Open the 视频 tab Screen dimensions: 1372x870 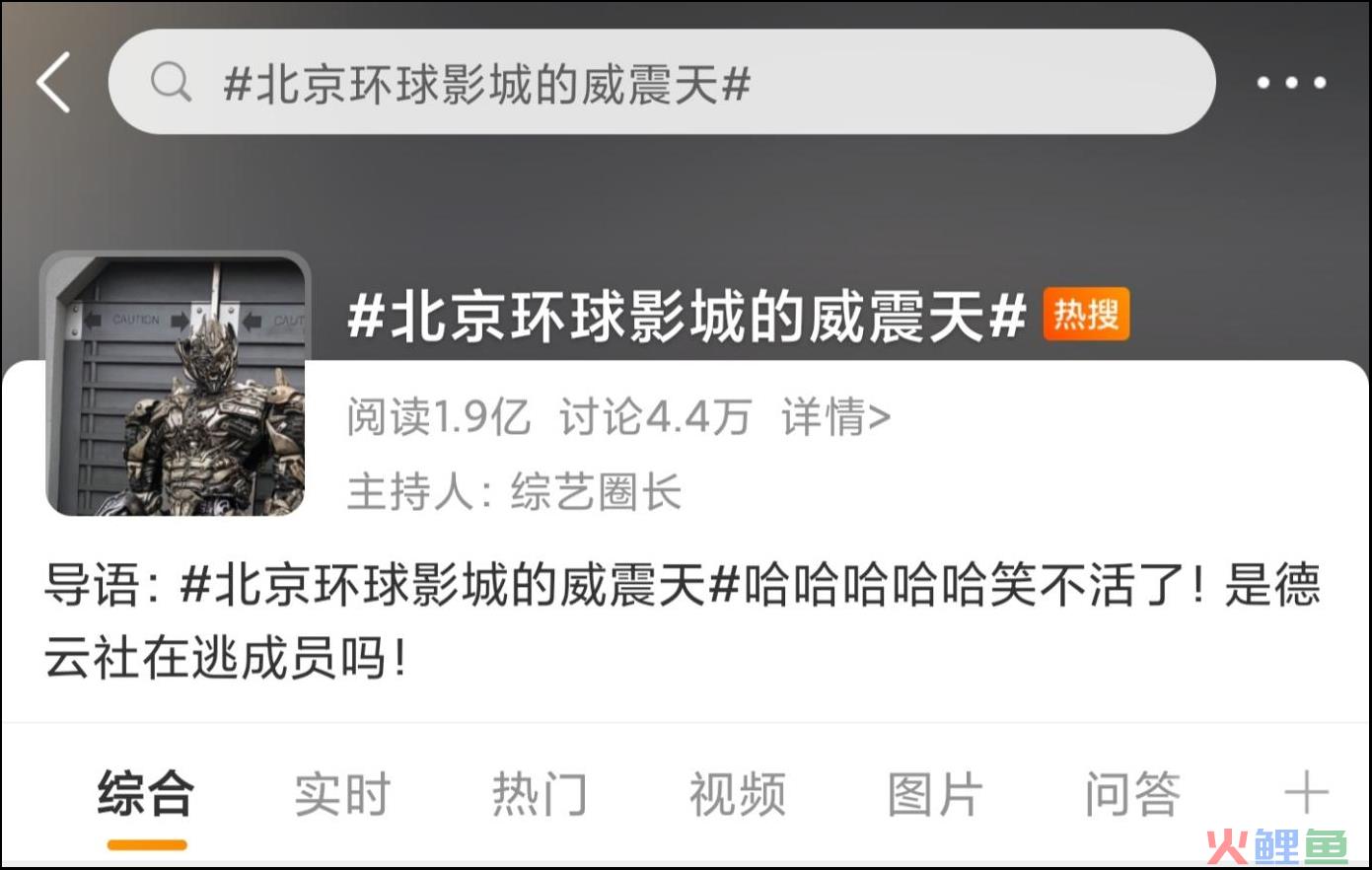coord(738,794)
